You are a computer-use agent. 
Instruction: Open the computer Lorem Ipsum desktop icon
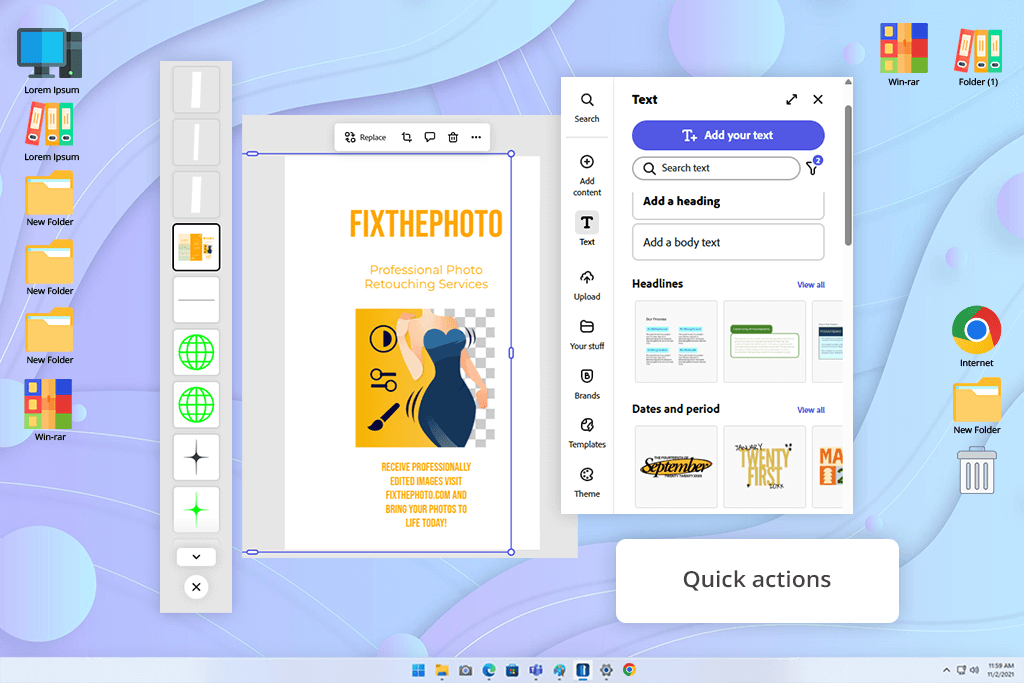click(51, 61)
